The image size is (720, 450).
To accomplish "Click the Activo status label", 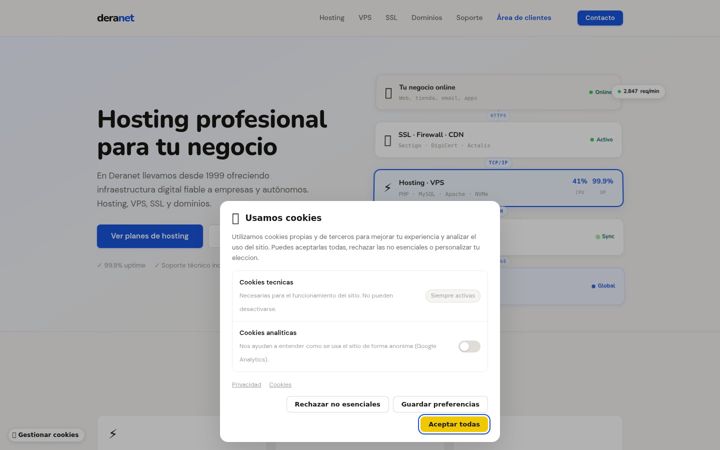I will click(x=601, y=140).
